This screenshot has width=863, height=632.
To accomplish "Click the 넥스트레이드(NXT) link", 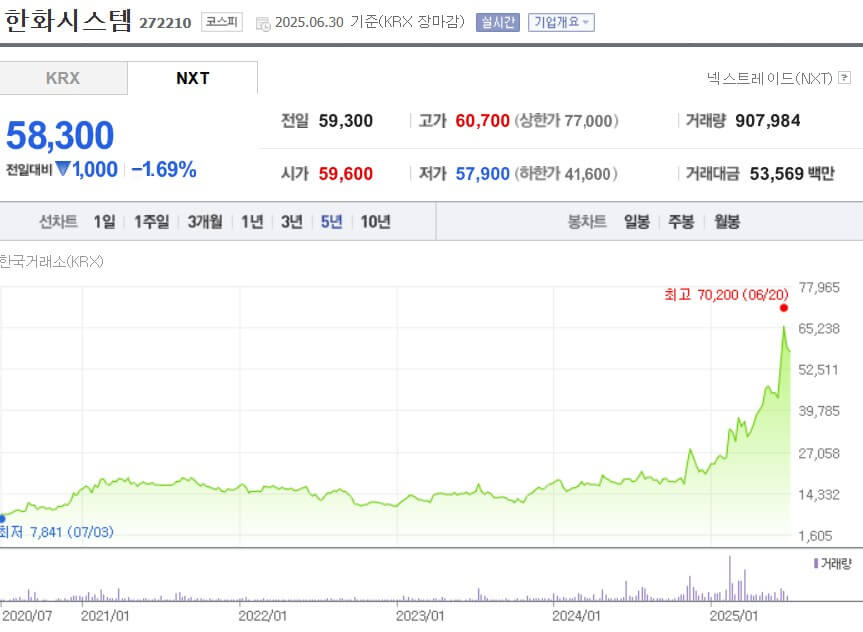I will pos(769,78).
